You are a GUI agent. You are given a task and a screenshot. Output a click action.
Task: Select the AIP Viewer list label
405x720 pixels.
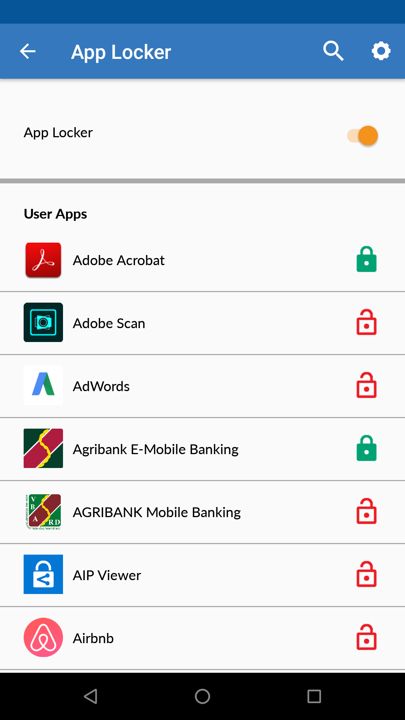pos(107,575)
